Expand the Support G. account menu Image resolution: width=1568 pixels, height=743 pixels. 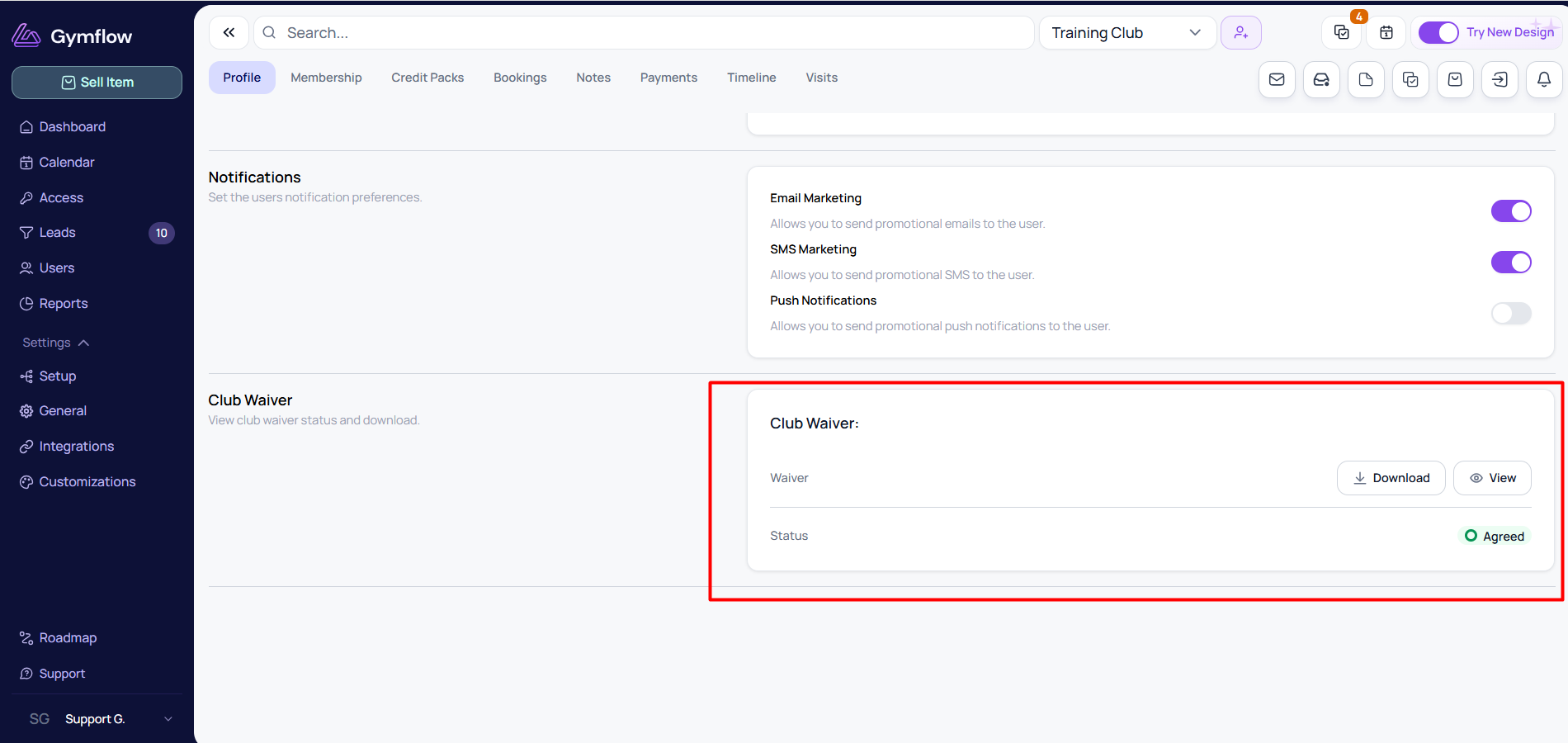[97, 719]
